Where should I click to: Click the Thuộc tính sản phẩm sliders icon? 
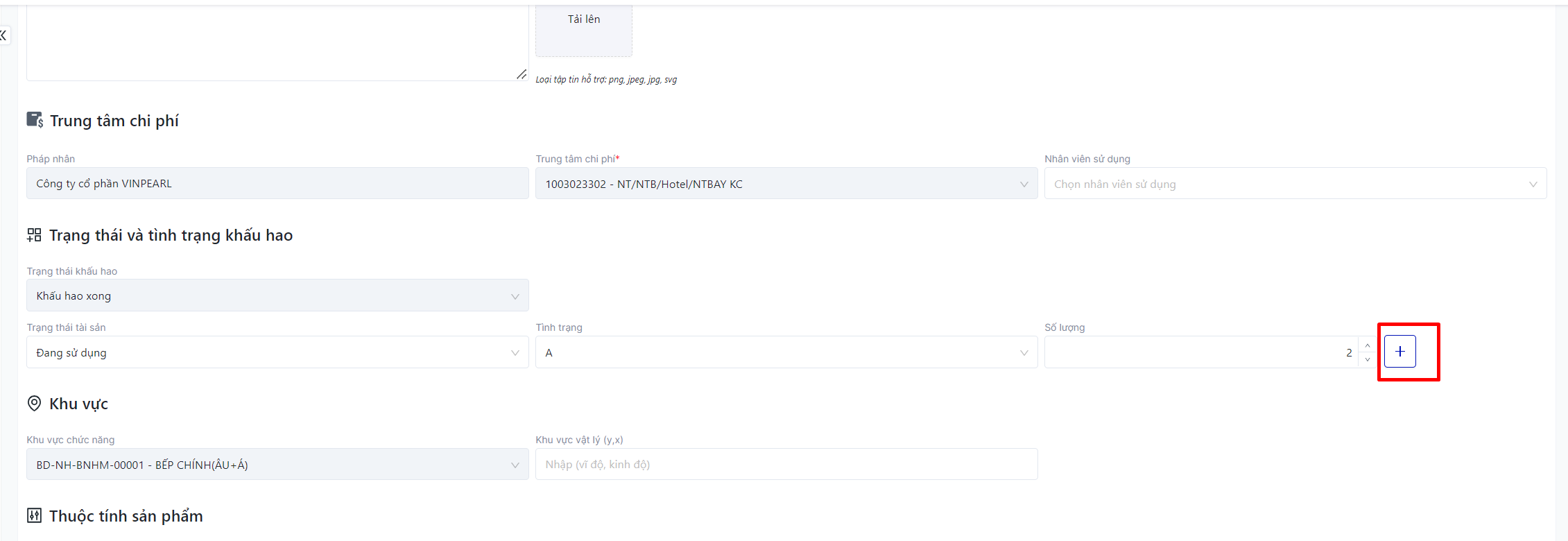point(34,515)
